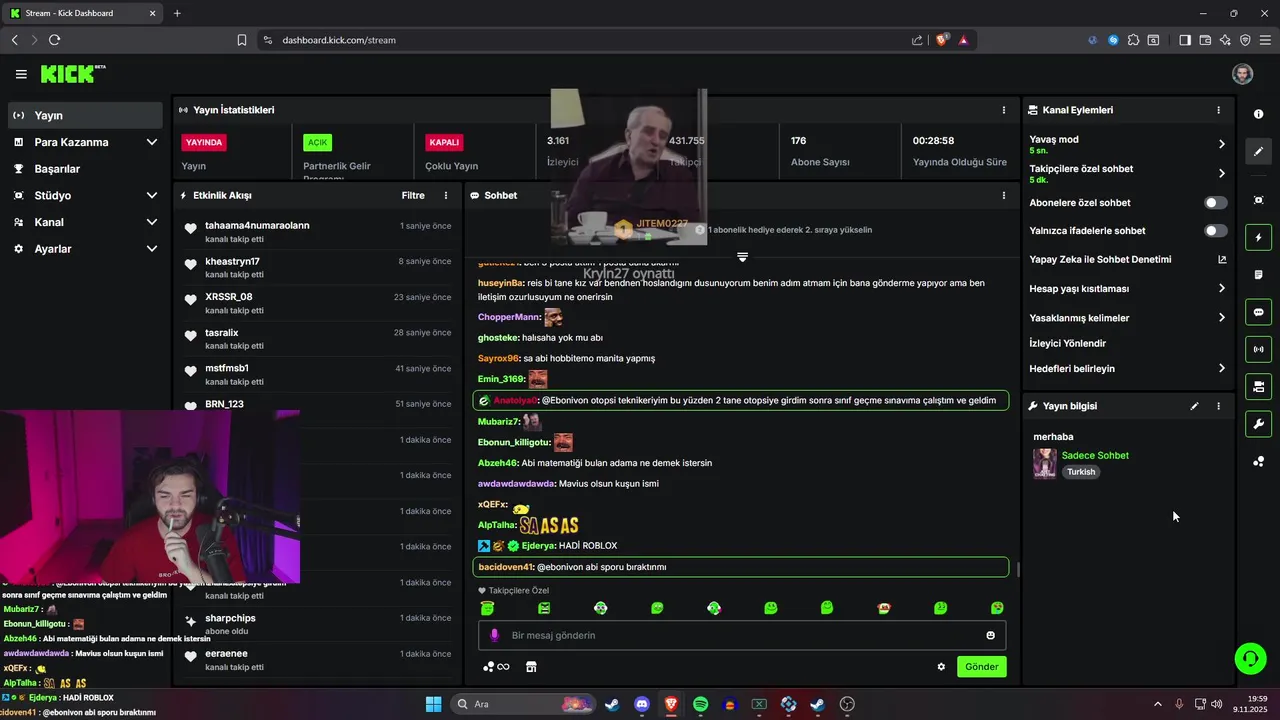Toggle the wrench stream info panel icon
Screen dimensions: 1280x720
[x=1258, y=424]
